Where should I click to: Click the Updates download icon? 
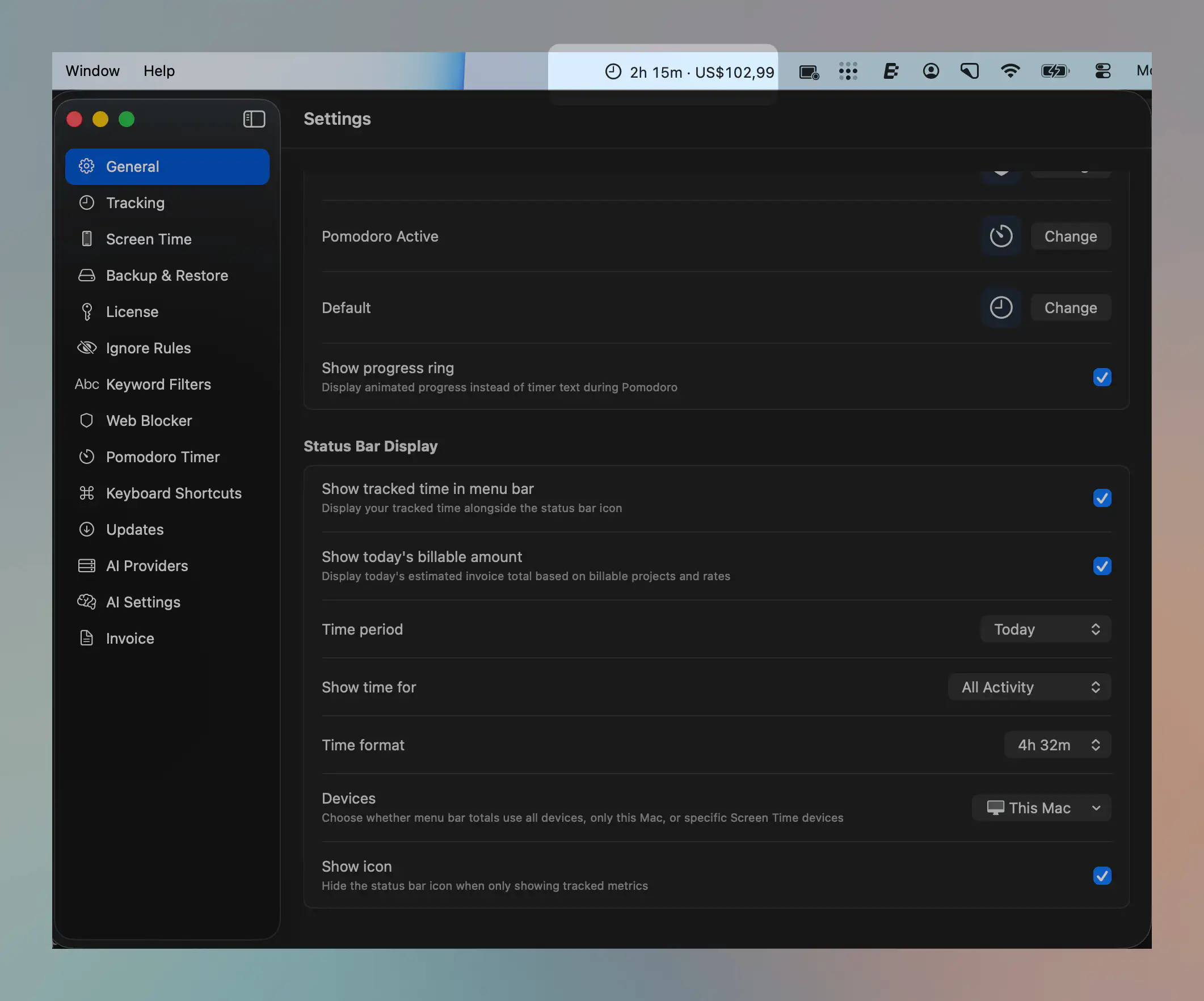(87, 530)
